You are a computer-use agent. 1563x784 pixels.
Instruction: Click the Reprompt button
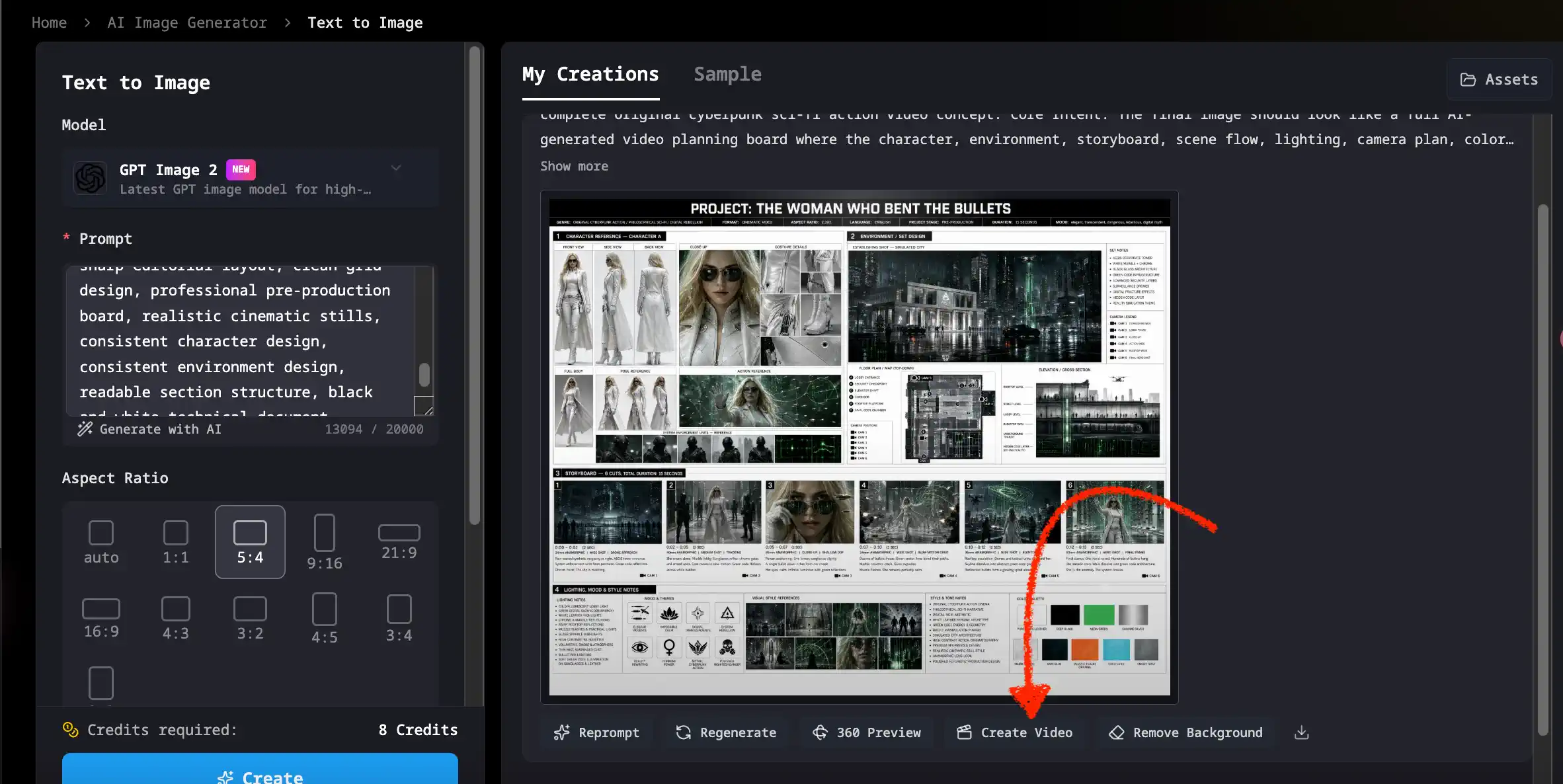click(x=596, y=732)
